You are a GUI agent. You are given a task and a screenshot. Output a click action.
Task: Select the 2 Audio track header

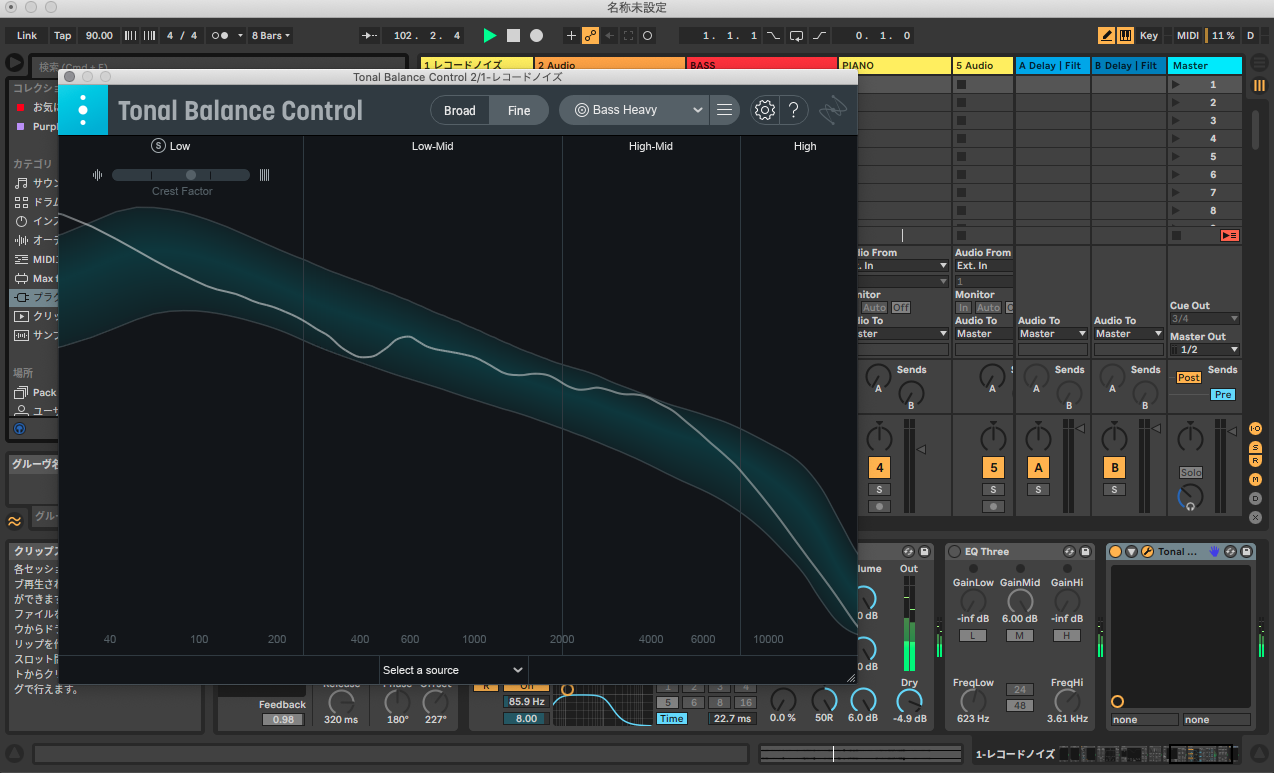pos(610,65)
